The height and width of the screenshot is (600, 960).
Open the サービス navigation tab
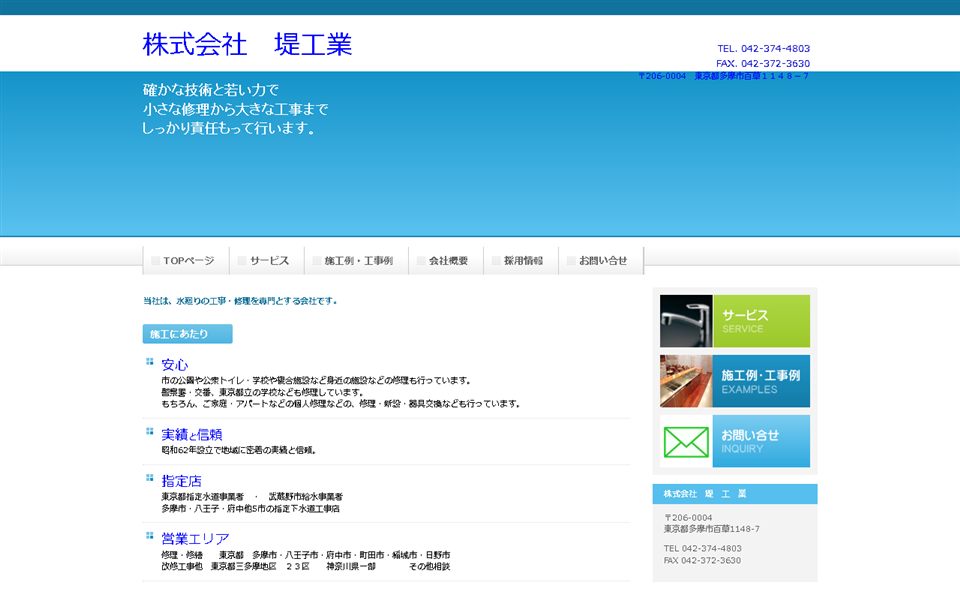click(267, 261)
